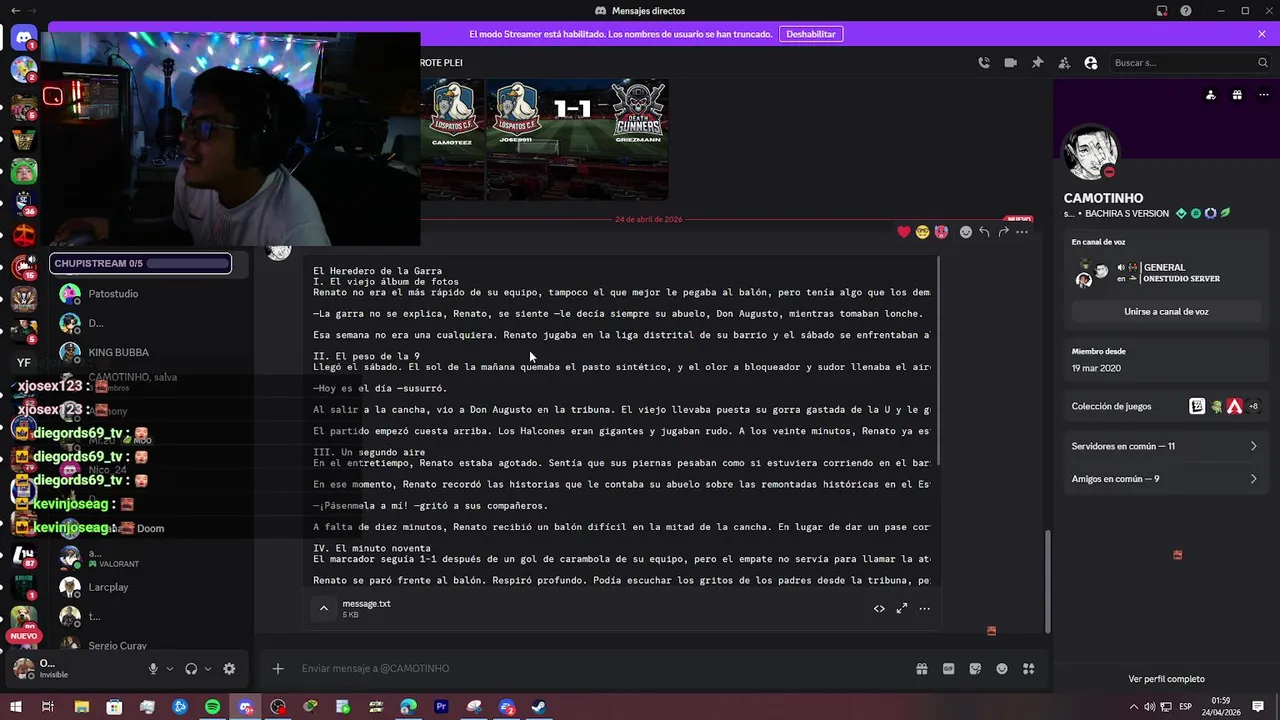The width and height of the screenshot is (1280, 720).
Task: Open the attachment plus button
Action: (x=278, y=669)
